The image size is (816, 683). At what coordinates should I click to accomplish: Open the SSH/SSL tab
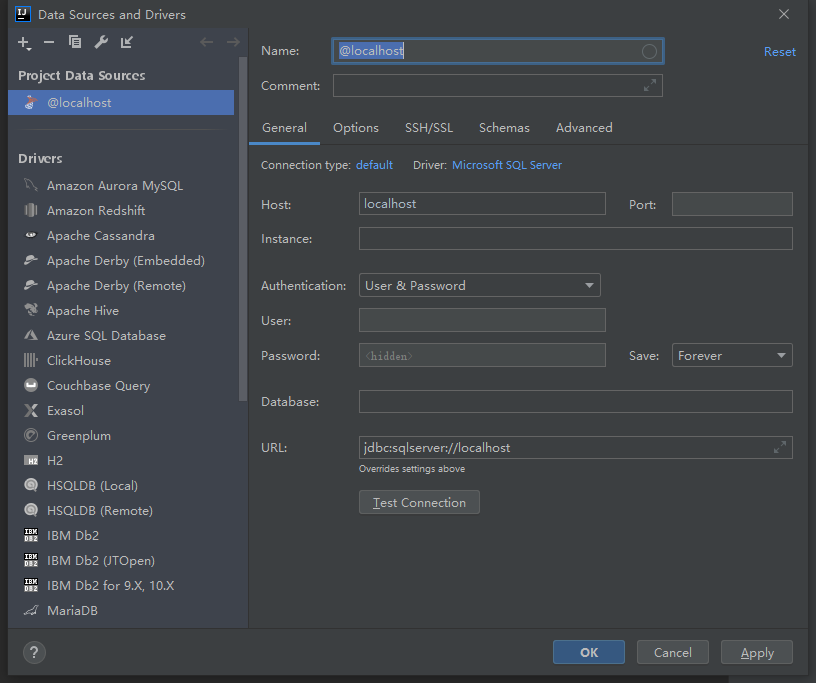pyautogui.click(x=429, y=128)
